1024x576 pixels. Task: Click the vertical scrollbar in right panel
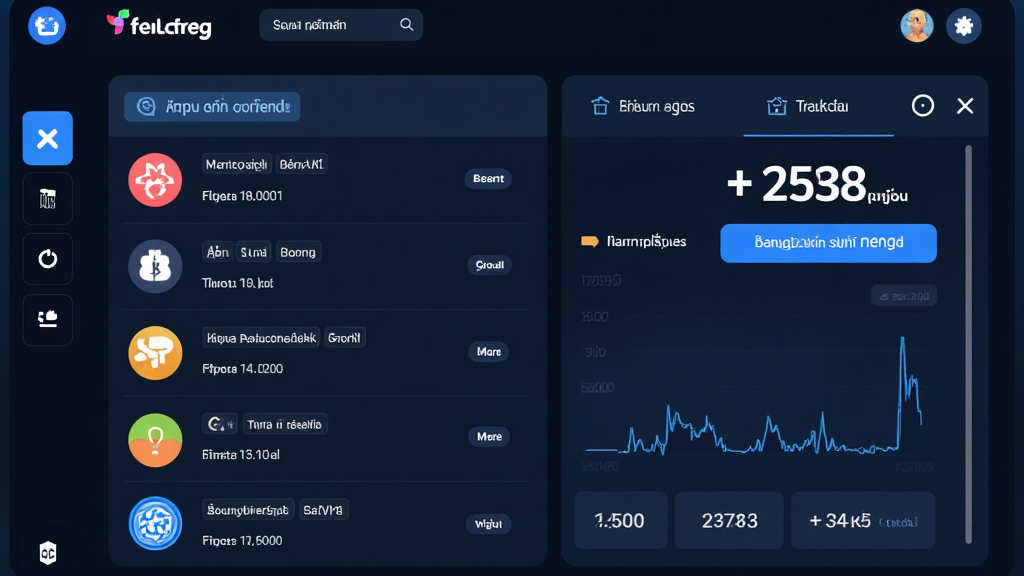tap(967, 340)
